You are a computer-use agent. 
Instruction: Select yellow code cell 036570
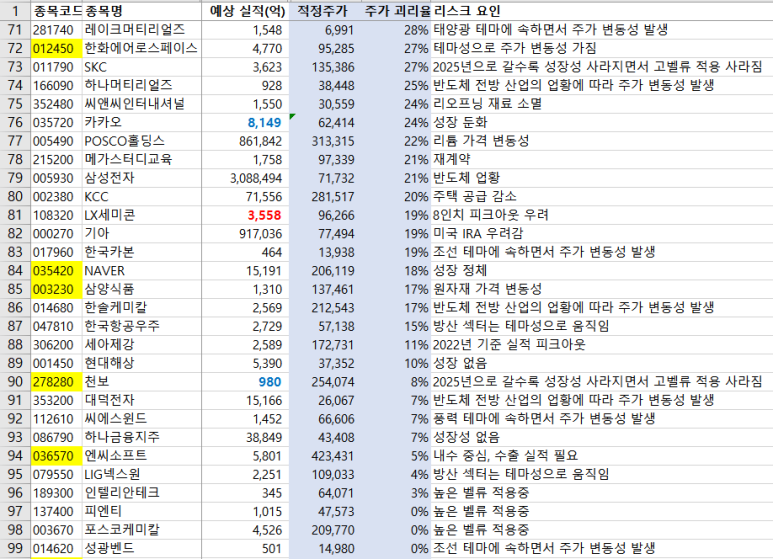(x=57, y=456)
